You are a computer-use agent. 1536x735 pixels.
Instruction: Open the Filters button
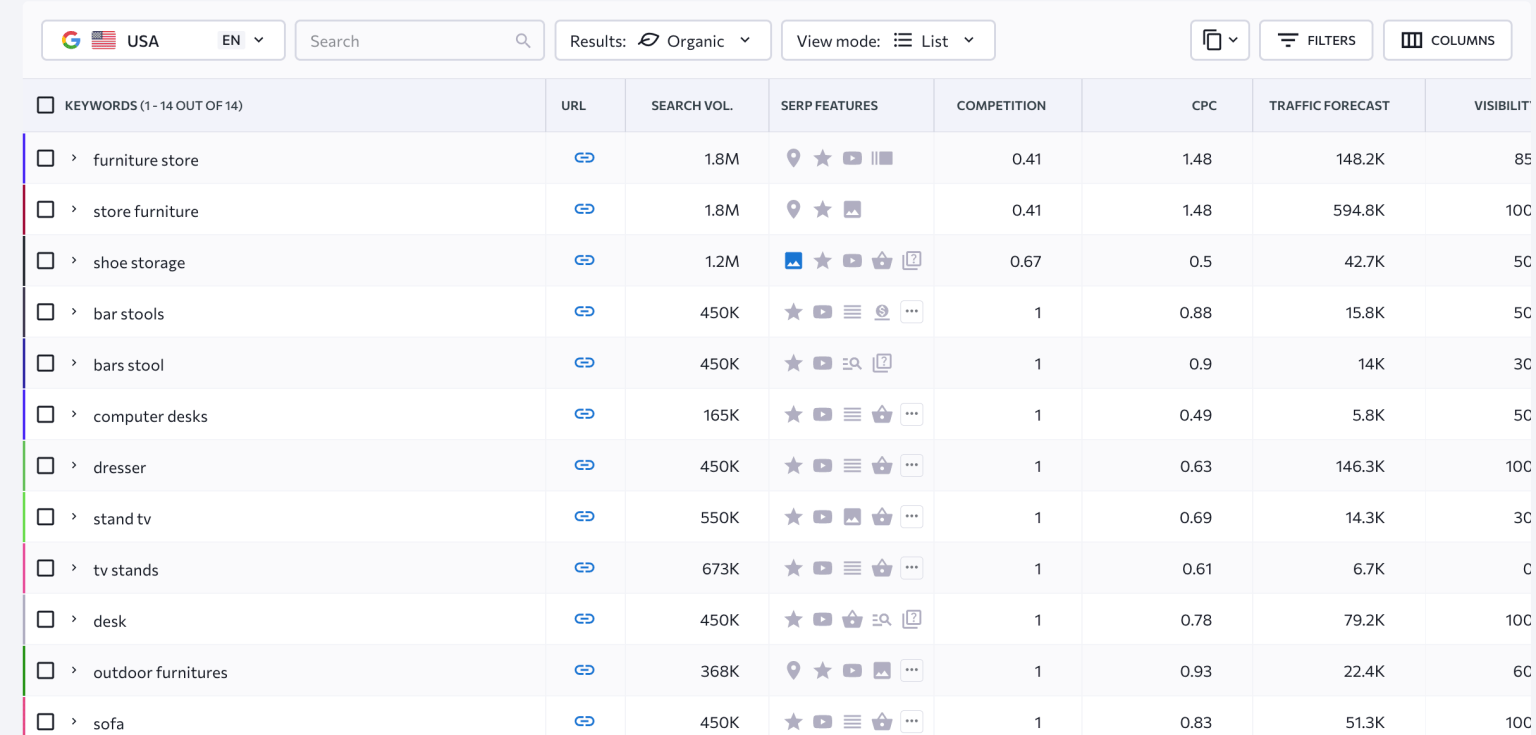point(1316,40)
